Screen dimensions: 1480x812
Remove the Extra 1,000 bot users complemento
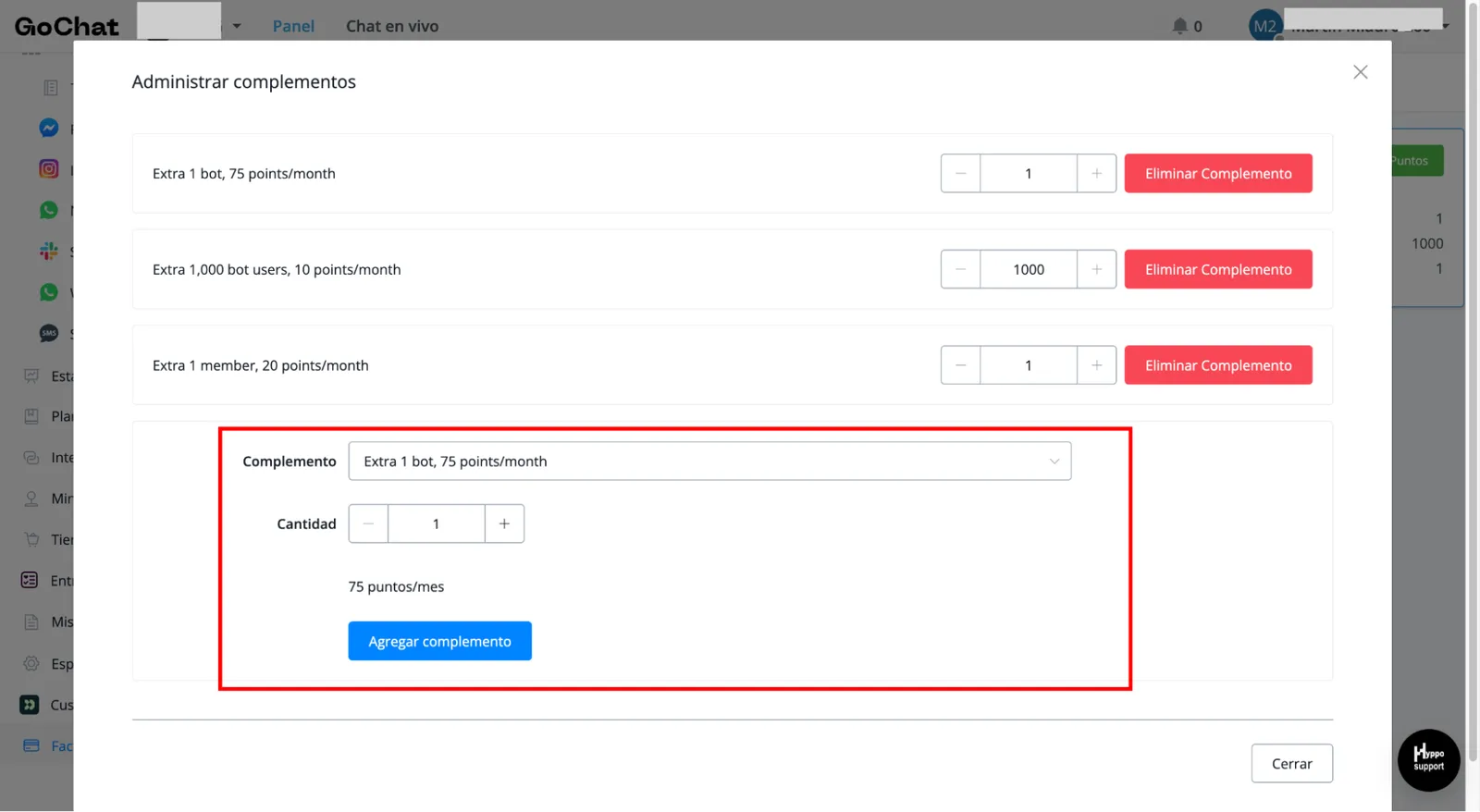pyautogui.click(x=1218, y=269)
